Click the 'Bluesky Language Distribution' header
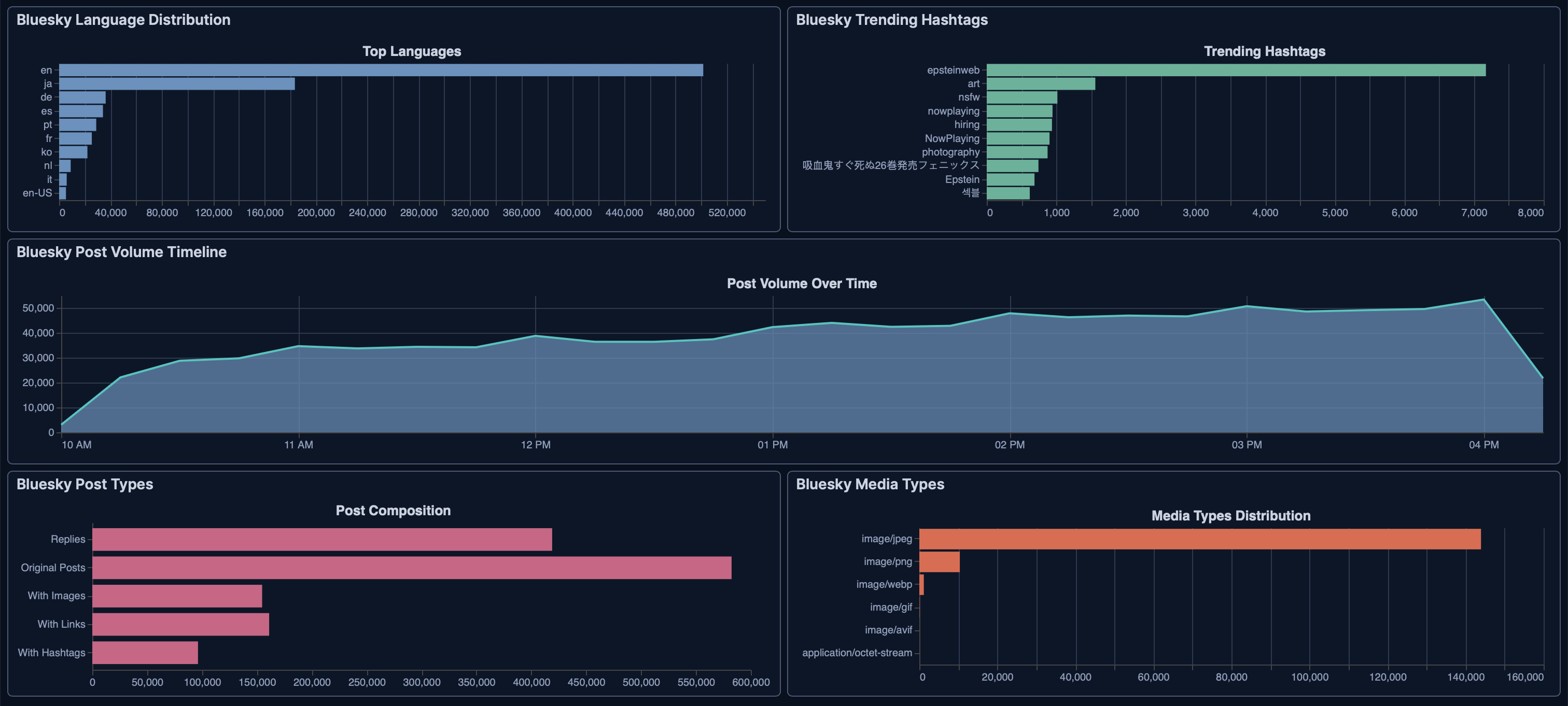This screenshot has width=1568, height=706. click(x=123, y=19)
